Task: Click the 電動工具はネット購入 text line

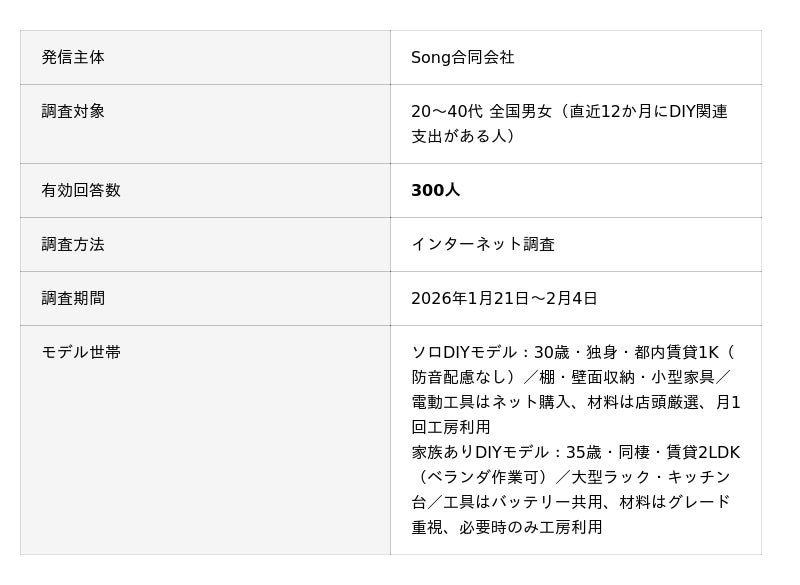Action: (x=576, y=403)
